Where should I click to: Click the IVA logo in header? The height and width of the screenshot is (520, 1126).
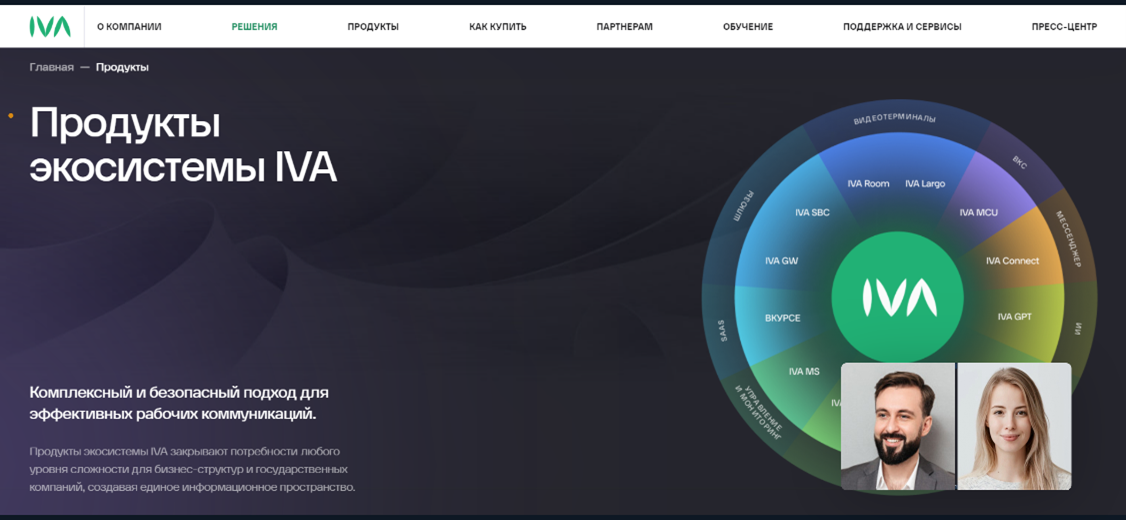coord(50,27)
